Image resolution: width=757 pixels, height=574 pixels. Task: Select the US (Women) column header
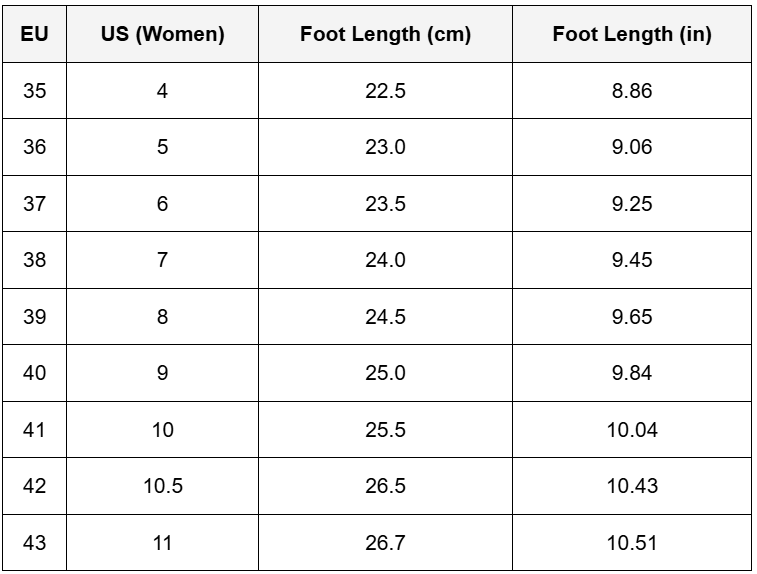(x=162, y=34)
